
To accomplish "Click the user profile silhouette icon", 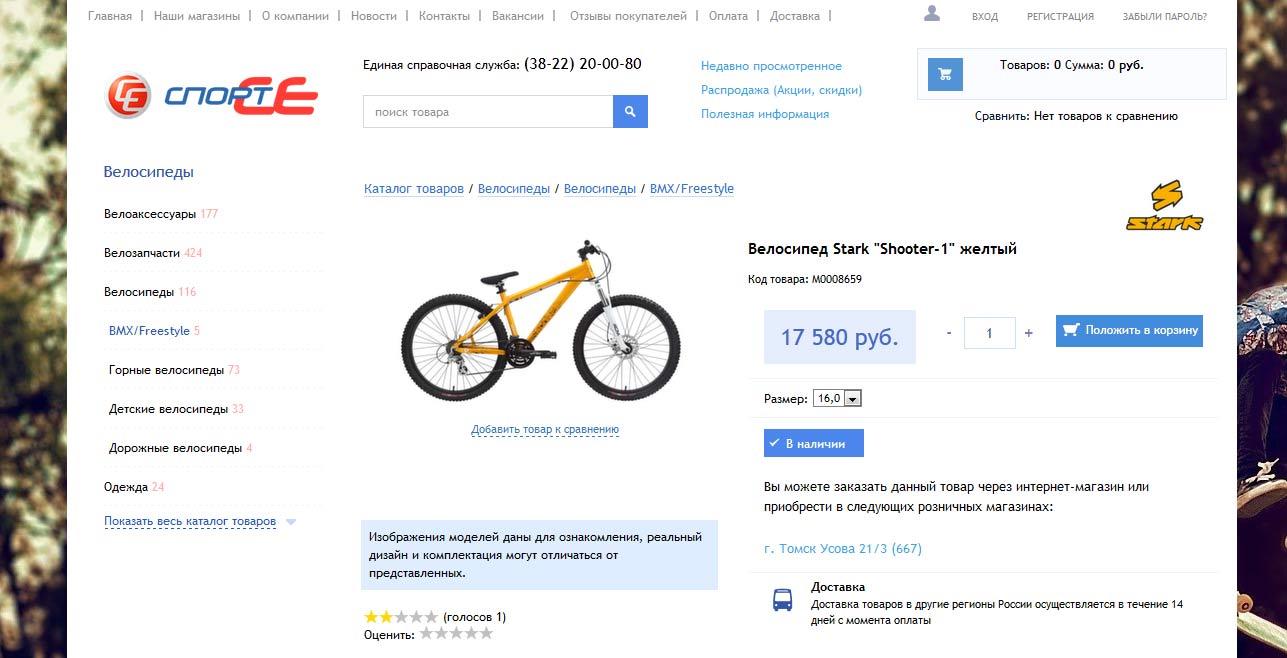I will (932, 14).
